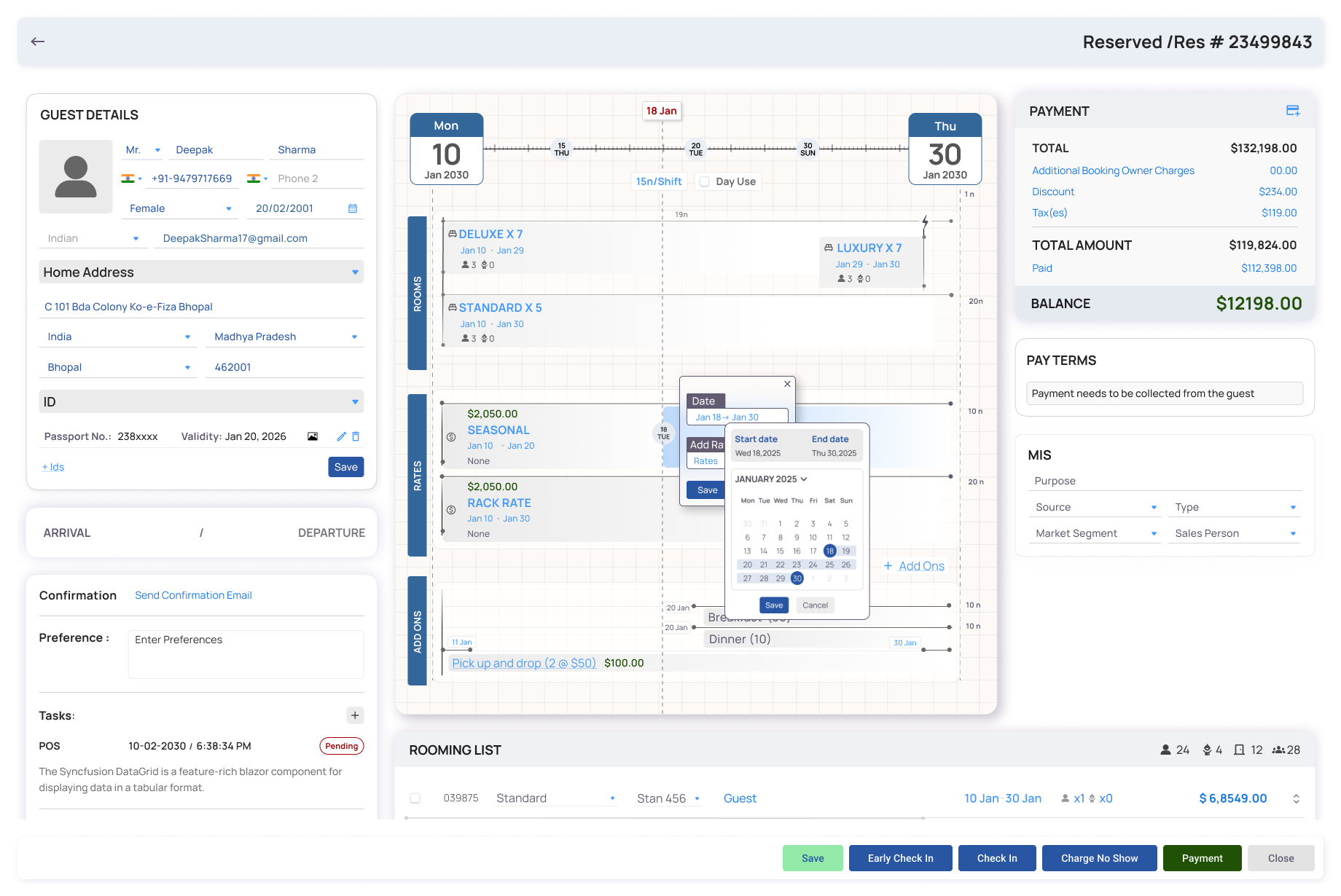The width and height of the screenshot is (1341, 896).
Task: Switch to the DEPARTURE tab
Action: pos(332,533)
